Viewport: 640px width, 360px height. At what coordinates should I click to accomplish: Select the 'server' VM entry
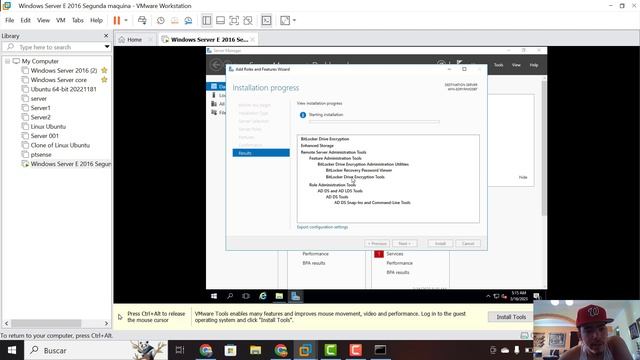click(x=38, y=99)
